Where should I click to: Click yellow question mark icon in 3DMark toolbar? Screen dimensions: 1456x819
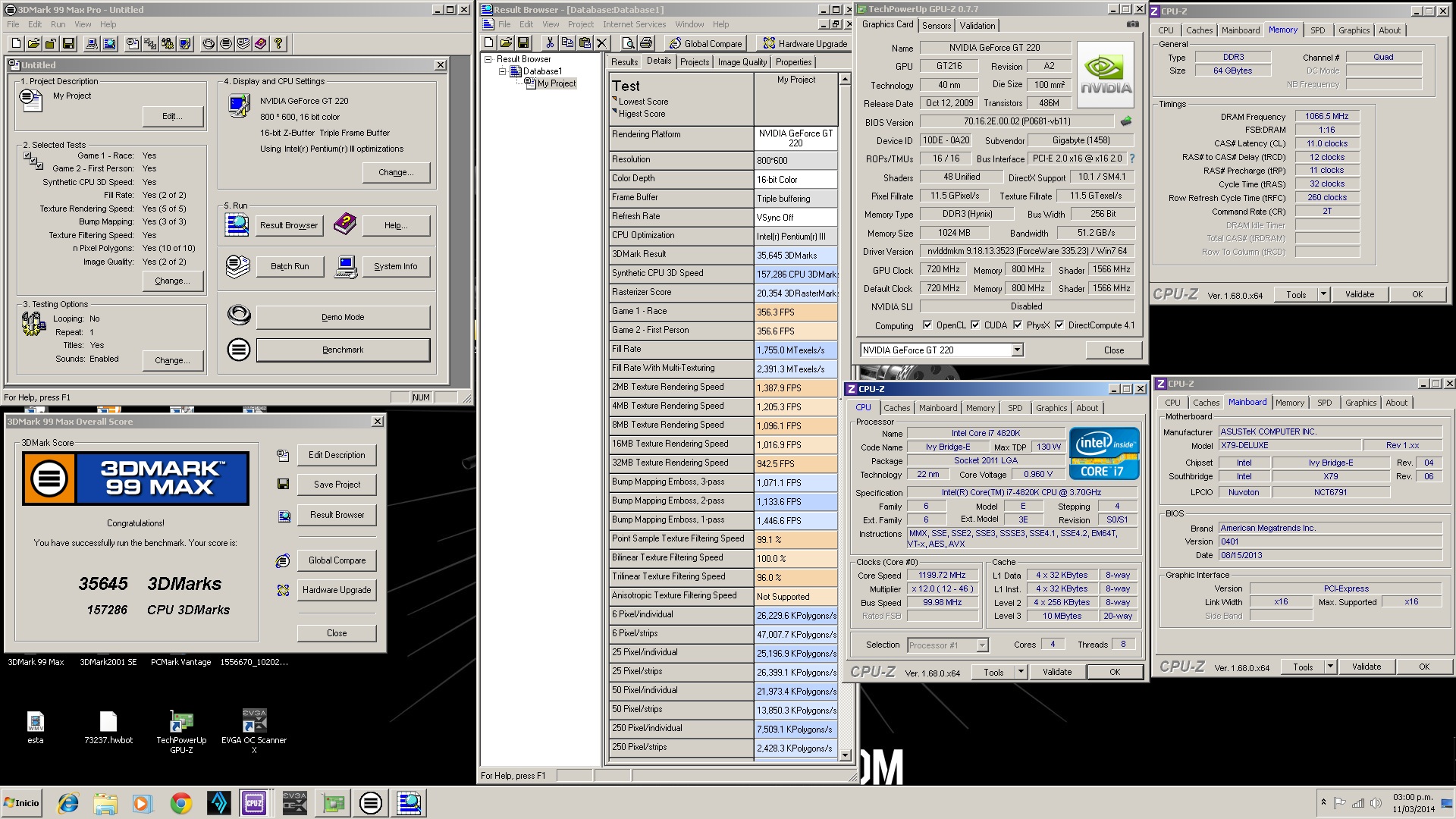278,43
